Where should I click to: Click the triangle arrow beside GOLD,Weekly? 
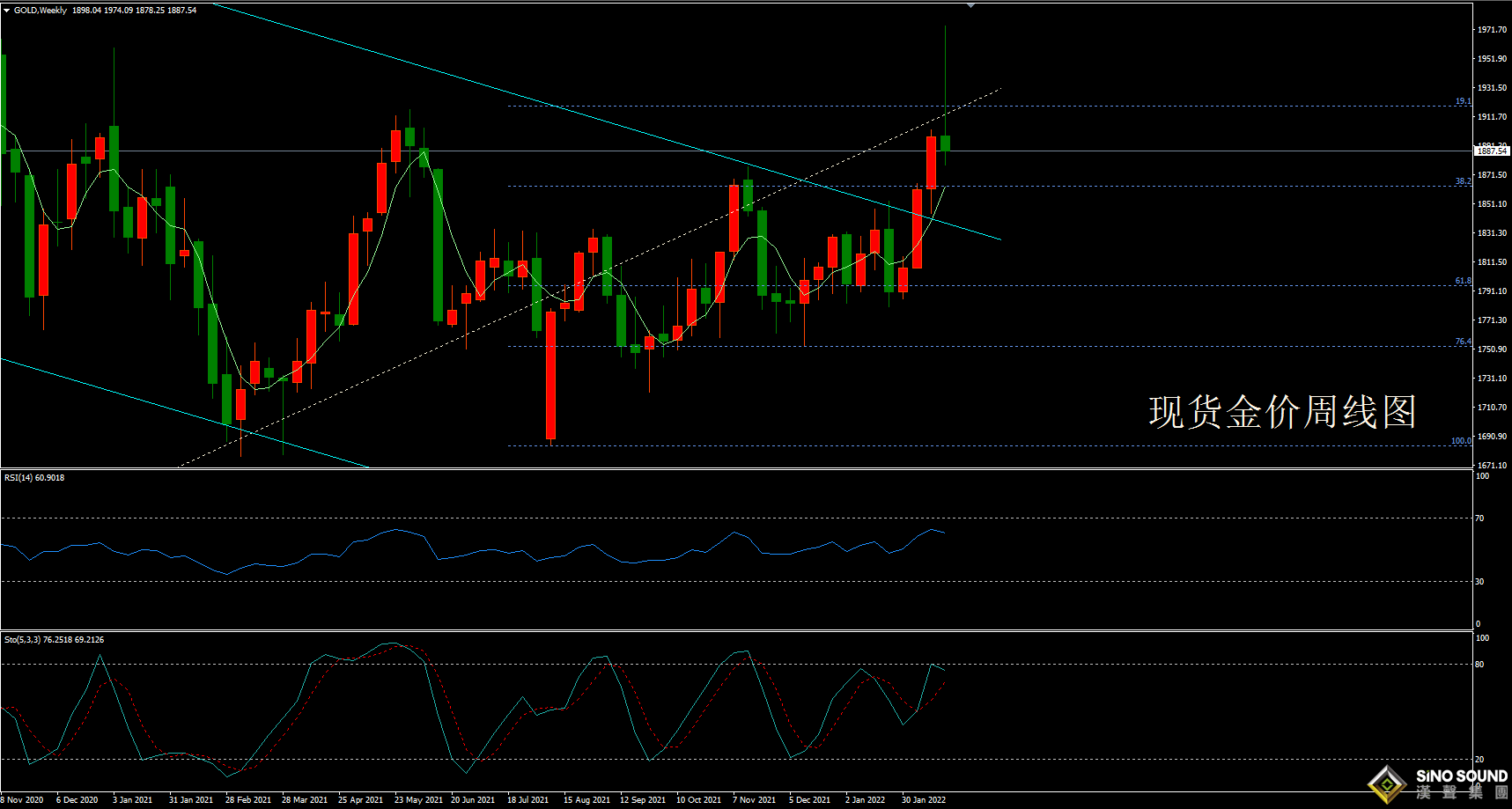click(7, 11)
